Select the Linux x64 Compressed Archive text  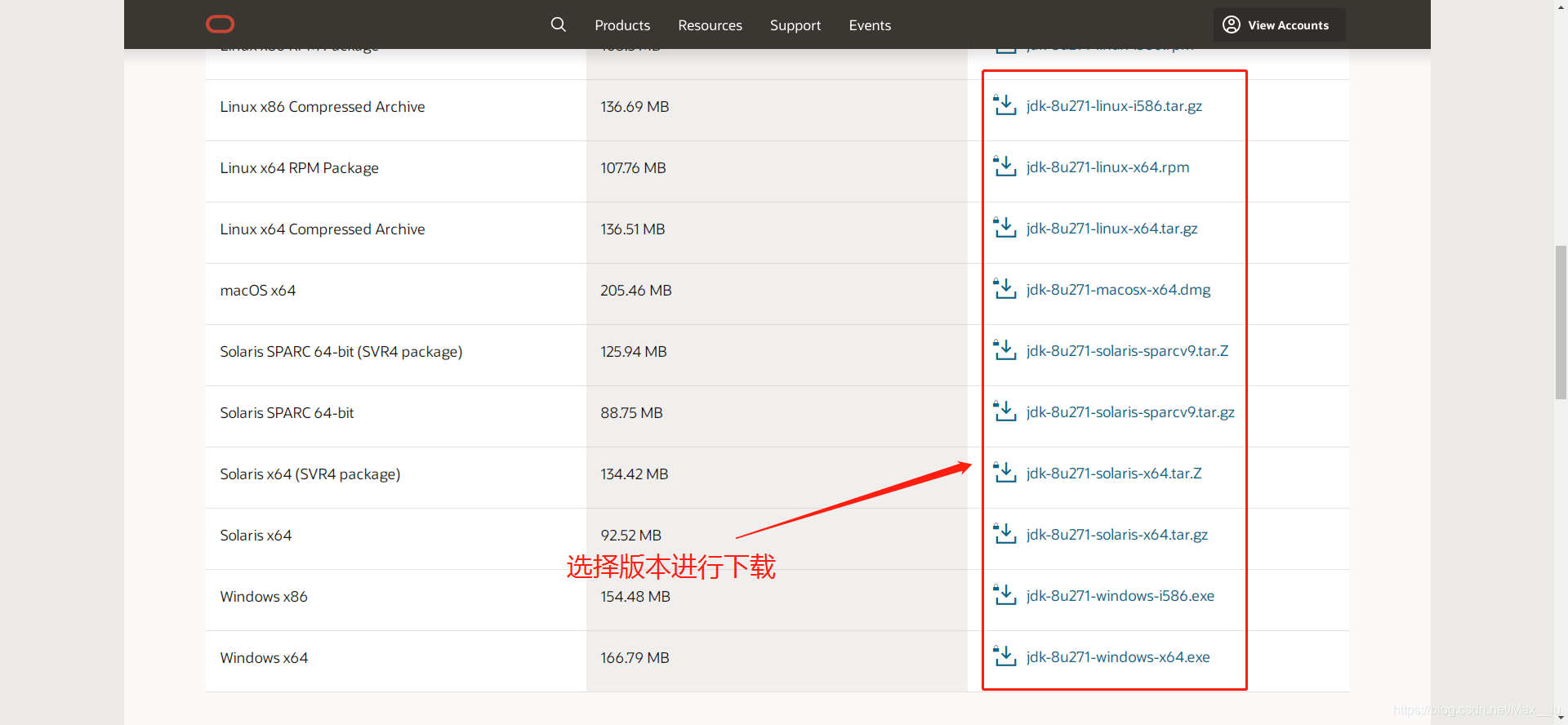[323, 229]
